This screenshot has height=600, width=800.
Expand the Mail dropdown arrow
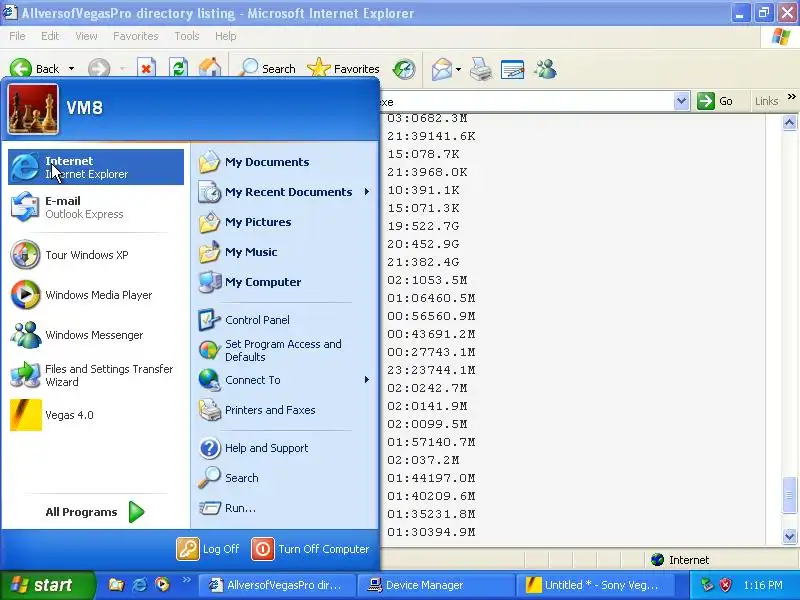point(458,69)
